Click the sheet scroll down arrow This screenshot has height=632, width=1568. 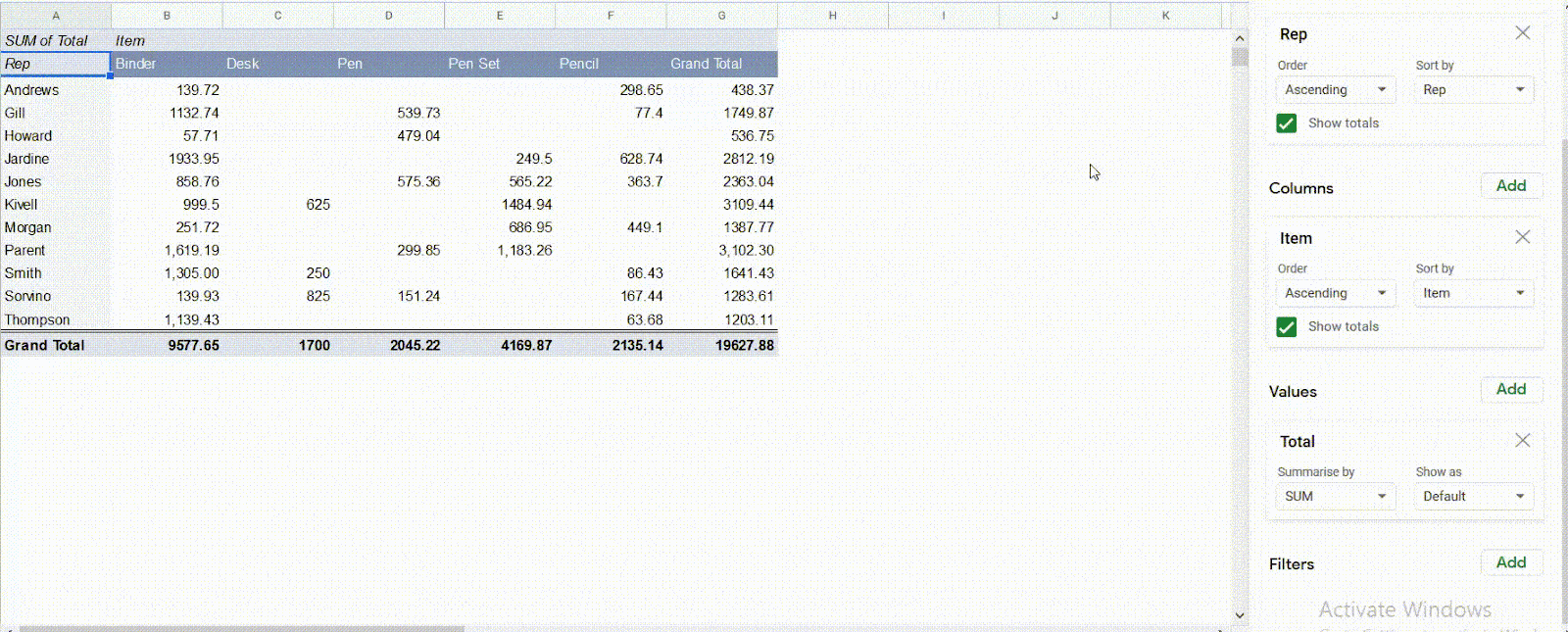pyautogui.click(x=1240, y=615)
